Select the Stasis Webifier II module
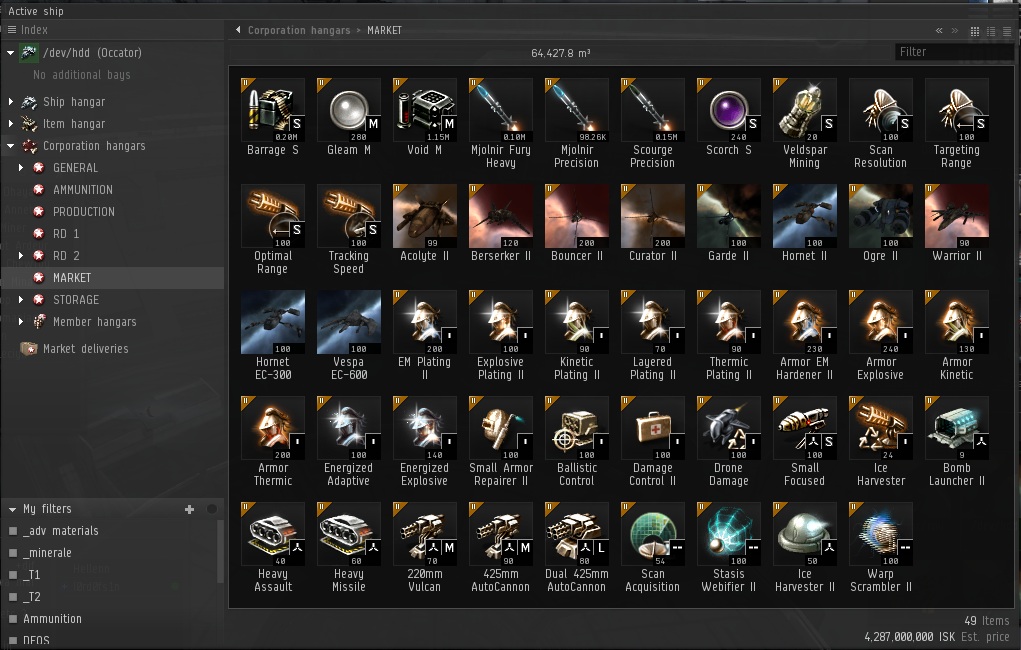The image size is (1021, 650). 729,548
